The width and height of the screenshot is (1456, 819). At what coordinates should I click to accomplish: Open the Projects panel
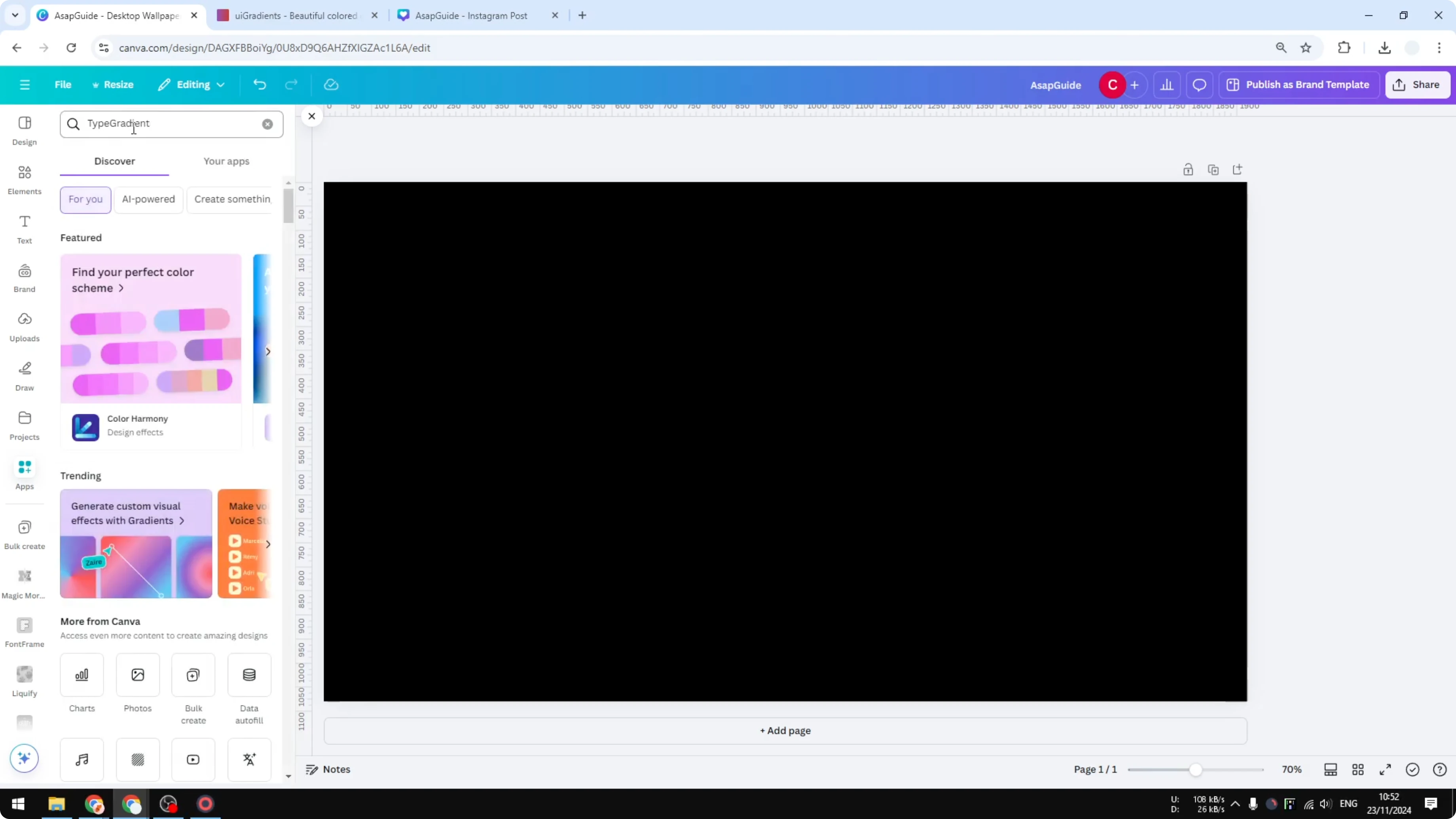(24, 425)
